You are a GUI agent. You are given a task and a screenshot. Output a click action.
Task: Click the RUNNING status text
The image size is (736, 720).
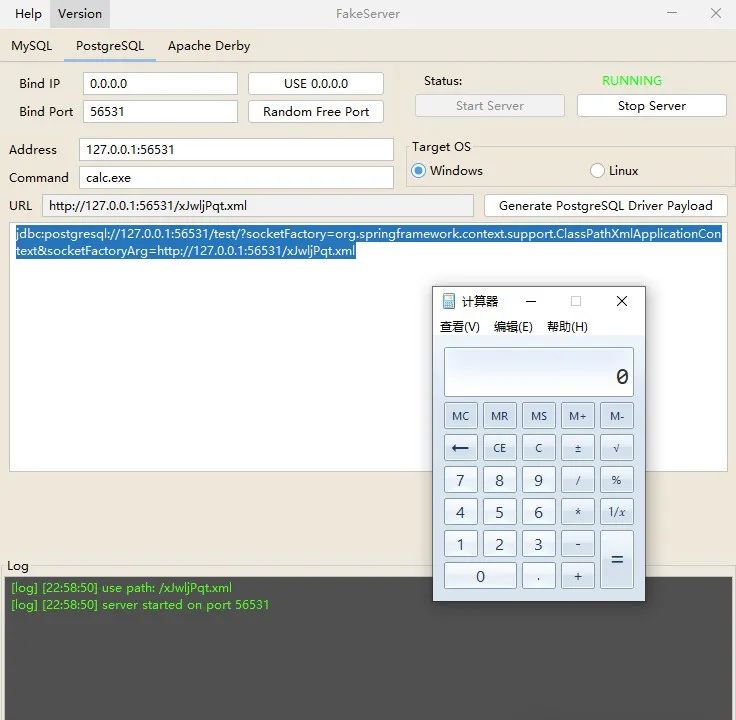pos(632,81)
